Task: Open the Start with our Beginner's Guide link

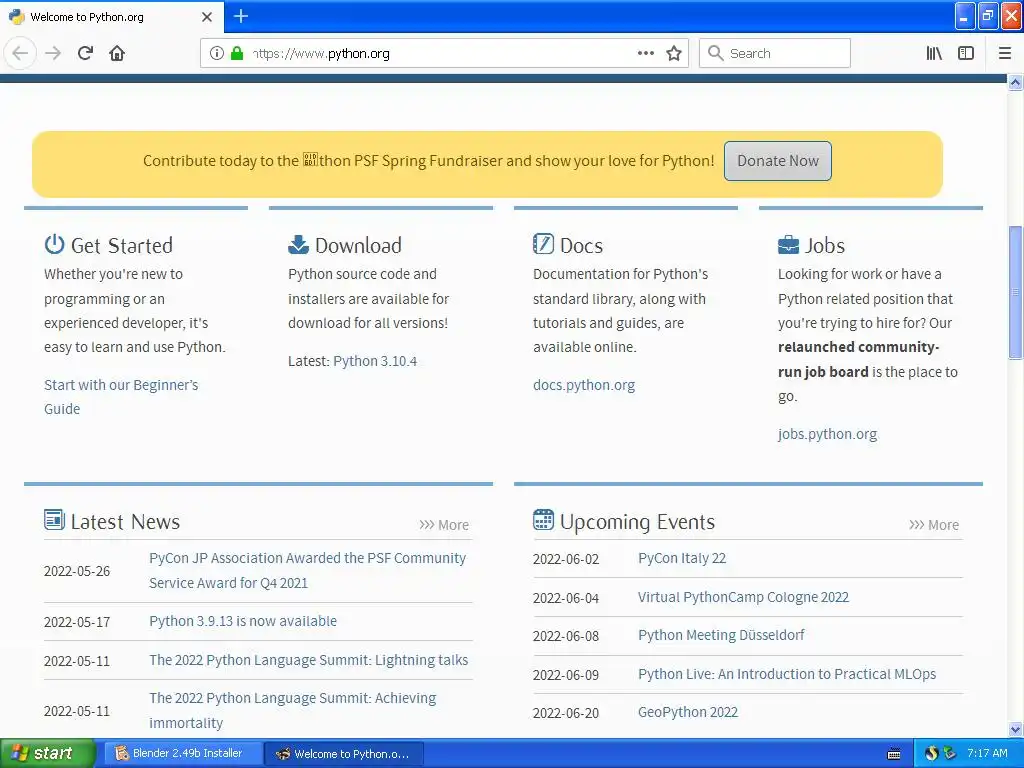Action: pos(121,397)
